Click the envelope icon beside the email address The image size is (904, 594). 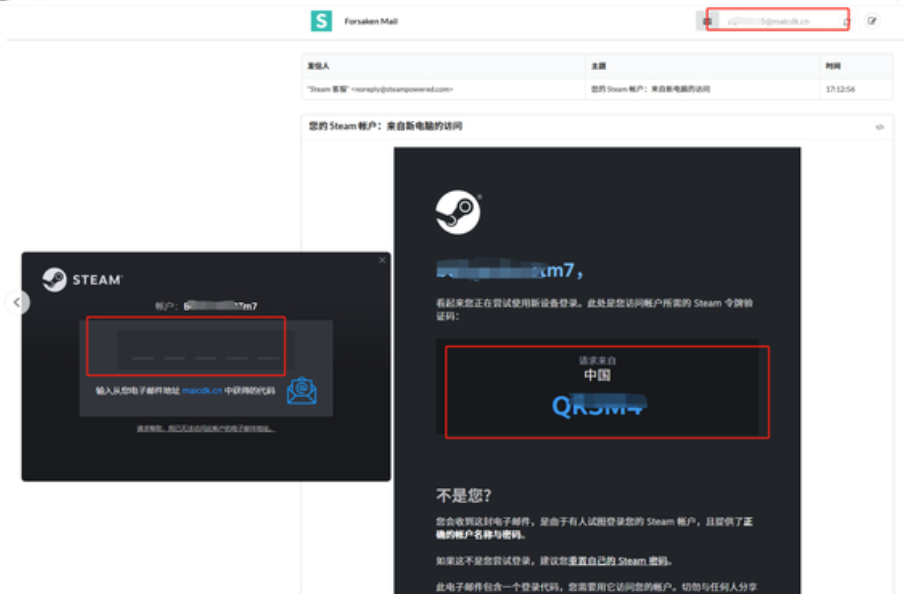706,21
